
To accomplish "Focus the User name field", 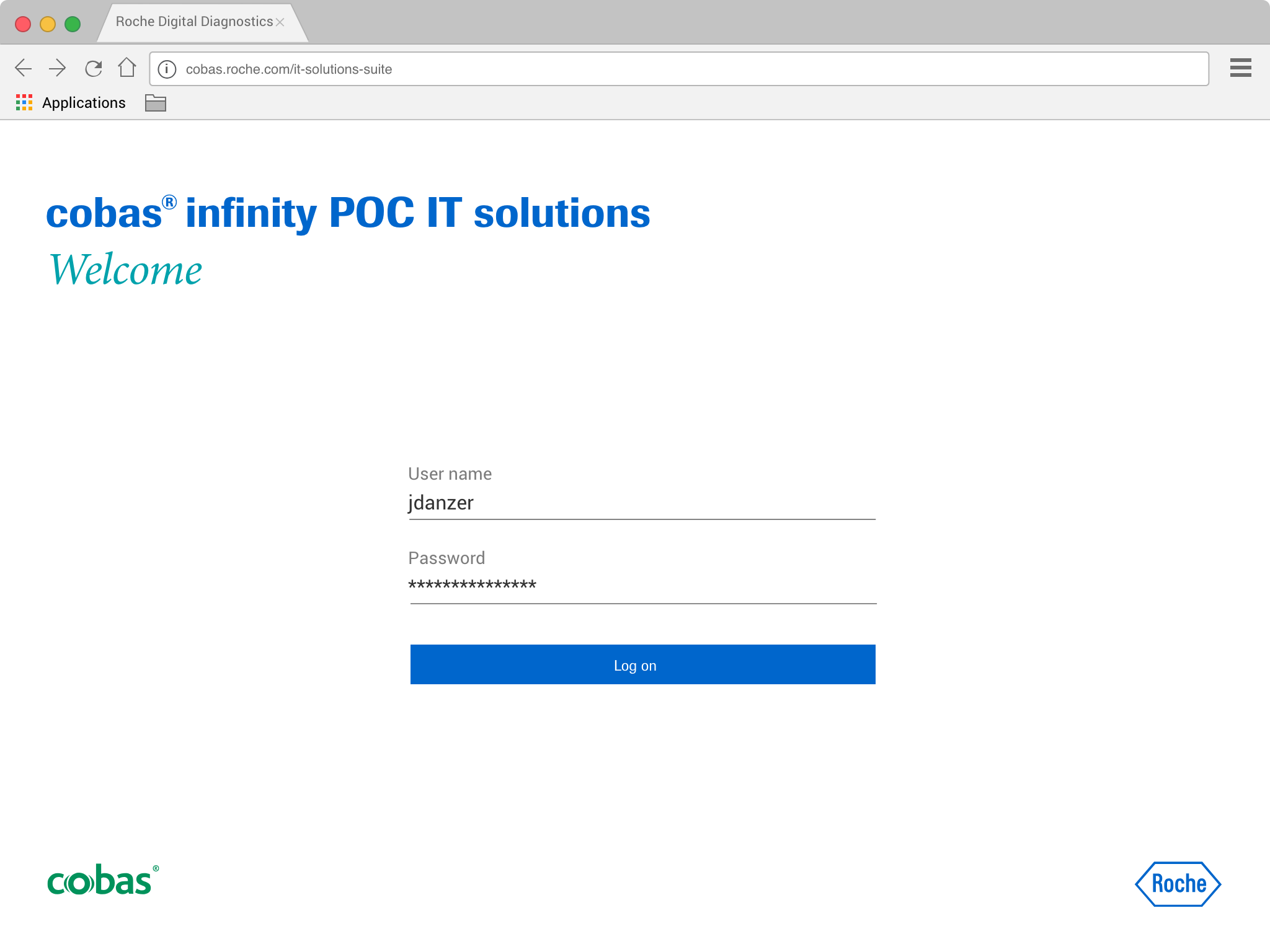I will tap(642, 503).
